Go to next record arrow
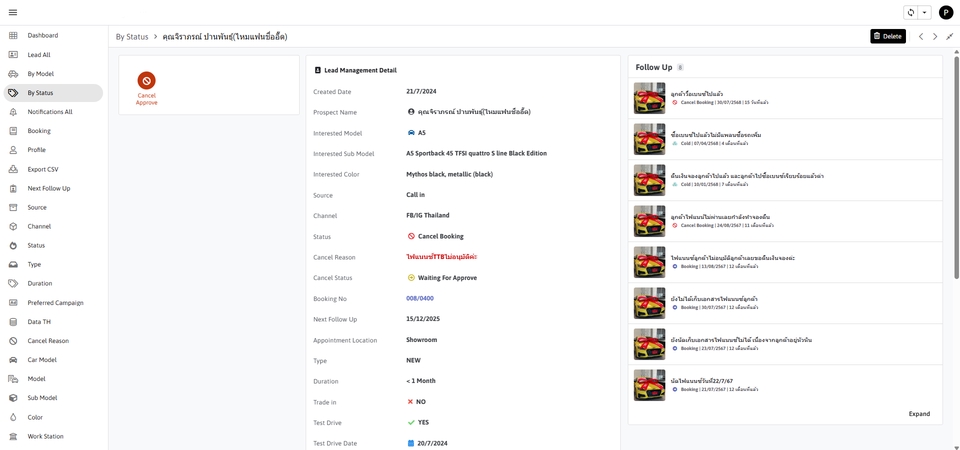Screen dimensions: 960x450 pos(935,36)
